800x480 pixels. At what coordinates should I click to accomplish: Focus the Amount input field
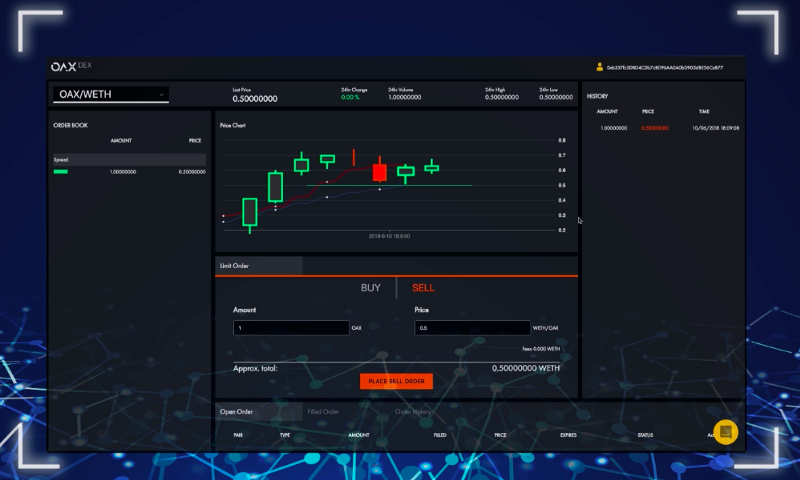(291, 327)
